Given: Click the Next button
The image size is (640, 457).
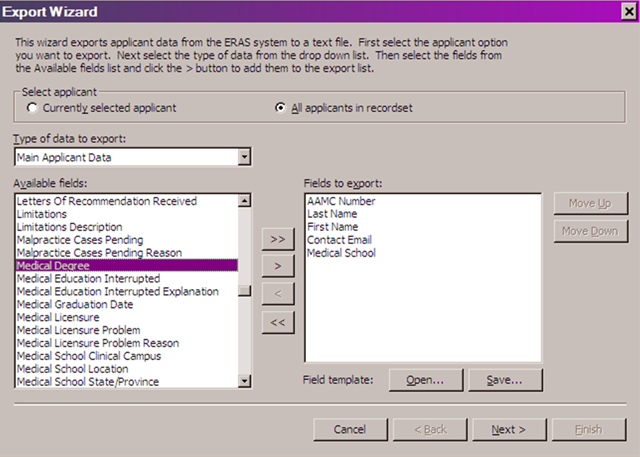Looking at the screenshot, I should click(x=508, y=429).
